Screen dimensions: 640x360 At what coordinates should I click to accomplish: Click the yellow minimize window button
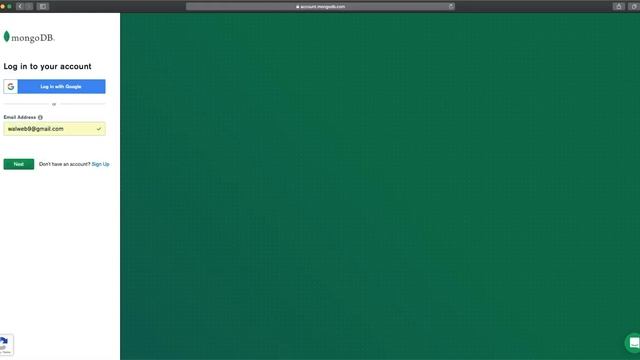(2, 6)
